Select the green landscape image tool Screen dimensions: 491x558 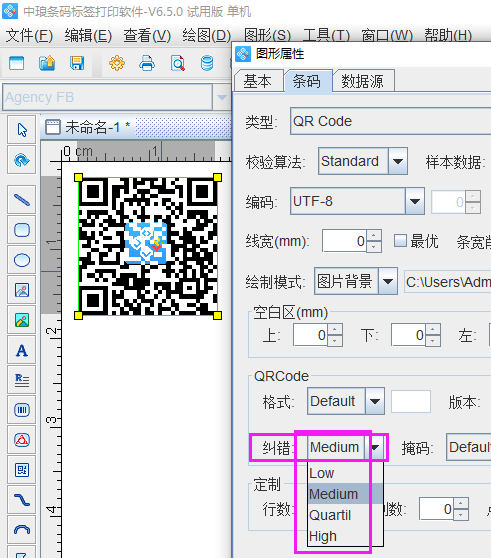[22, 320]
